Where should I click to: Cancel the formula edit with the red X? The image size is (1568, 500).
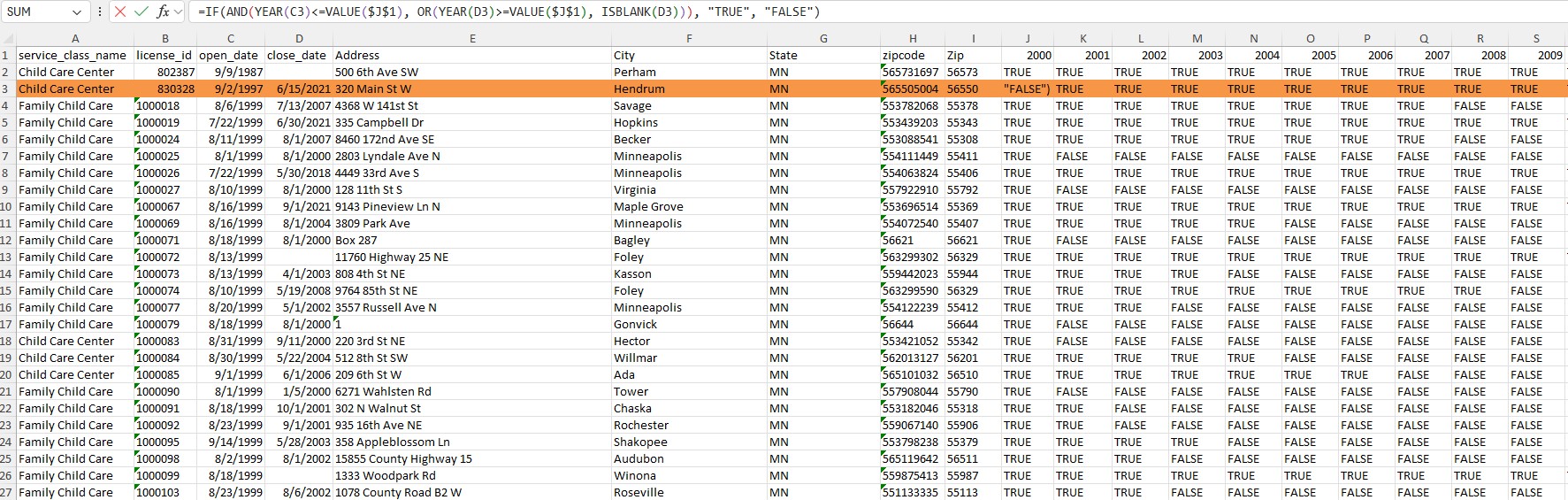(x=120, y=12)
